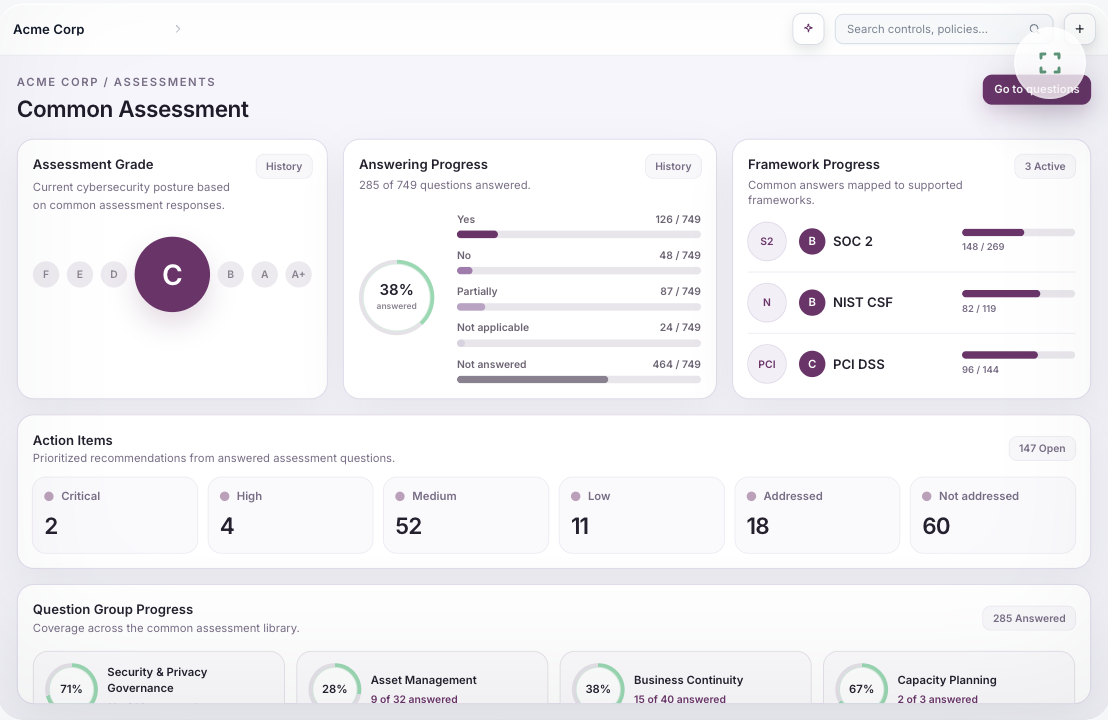The height and width of the screenshot is (720, 1108).
Task: Open the NIST CSF framework row
Action: coord(912,302)
